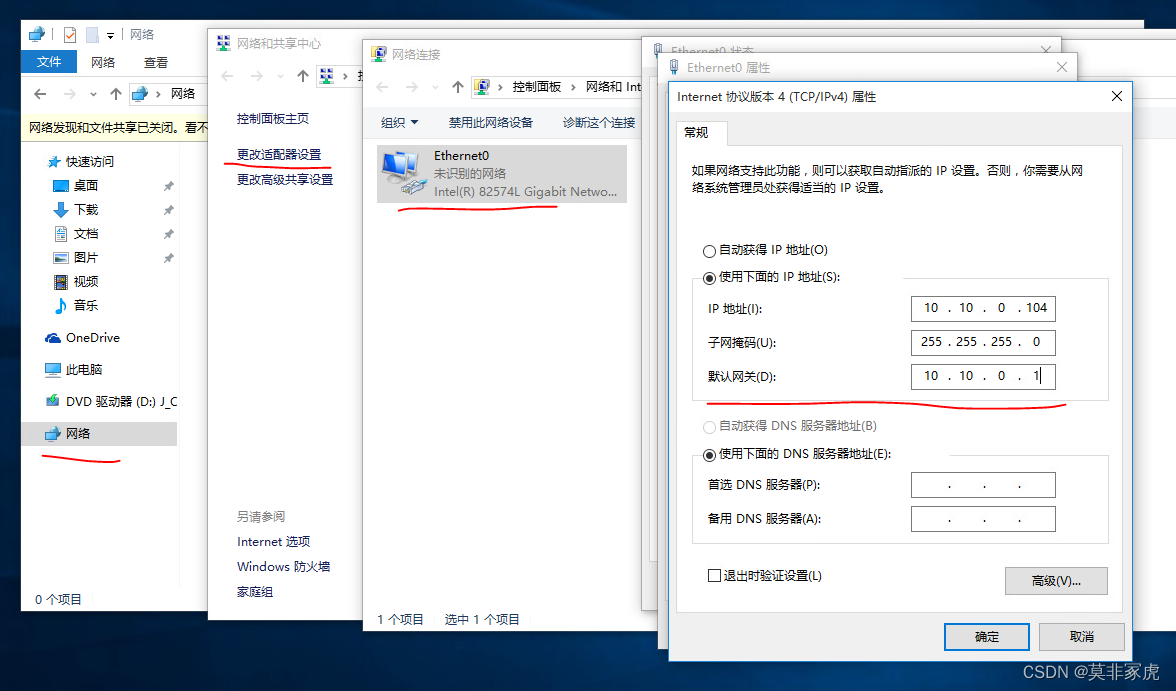Click the subnet mask input field

(x=982, y=342)
